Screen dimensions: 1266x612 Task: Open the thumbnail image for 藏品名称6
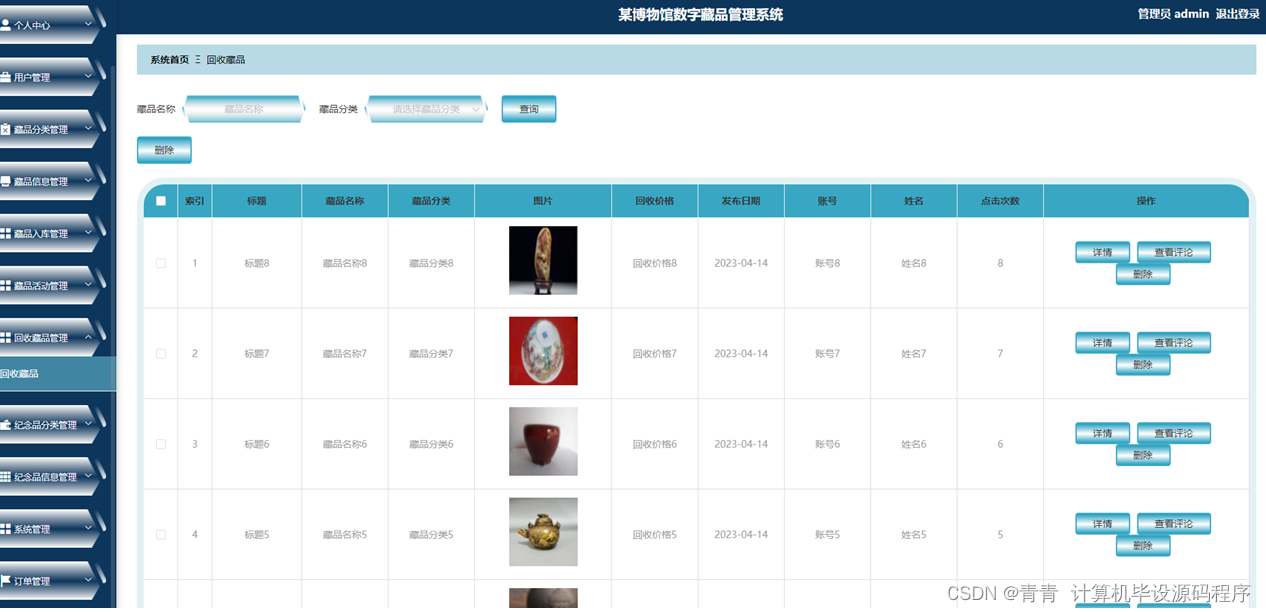click(x=543, y=441)
